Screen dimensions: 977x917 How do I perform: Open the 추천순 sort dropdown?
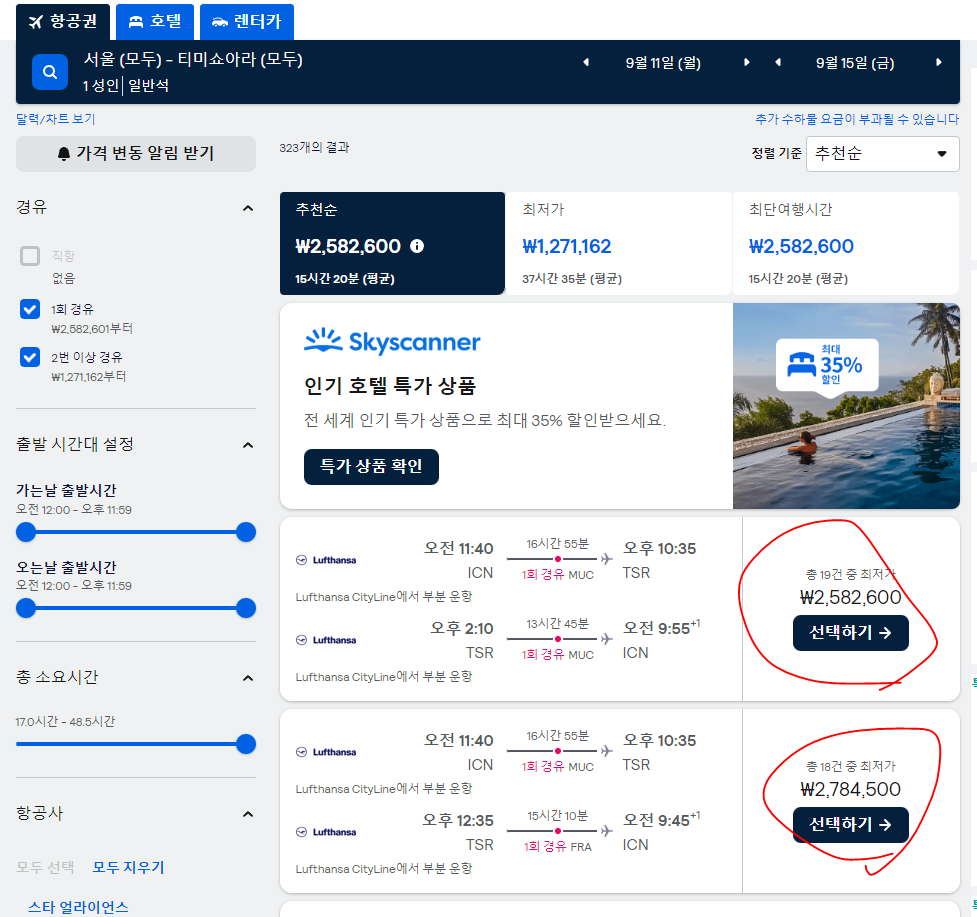(882, 153)
